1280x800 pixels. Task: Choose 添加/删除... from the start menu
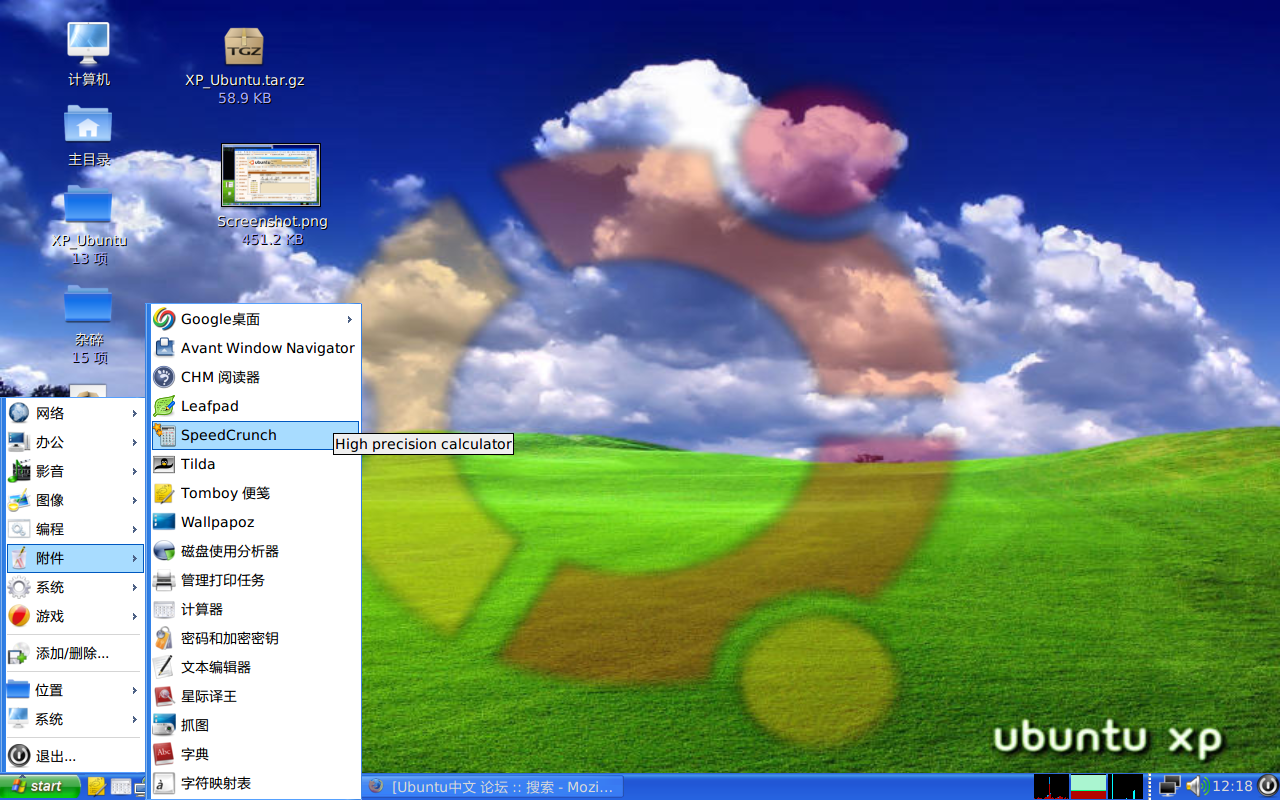[75, 653]
